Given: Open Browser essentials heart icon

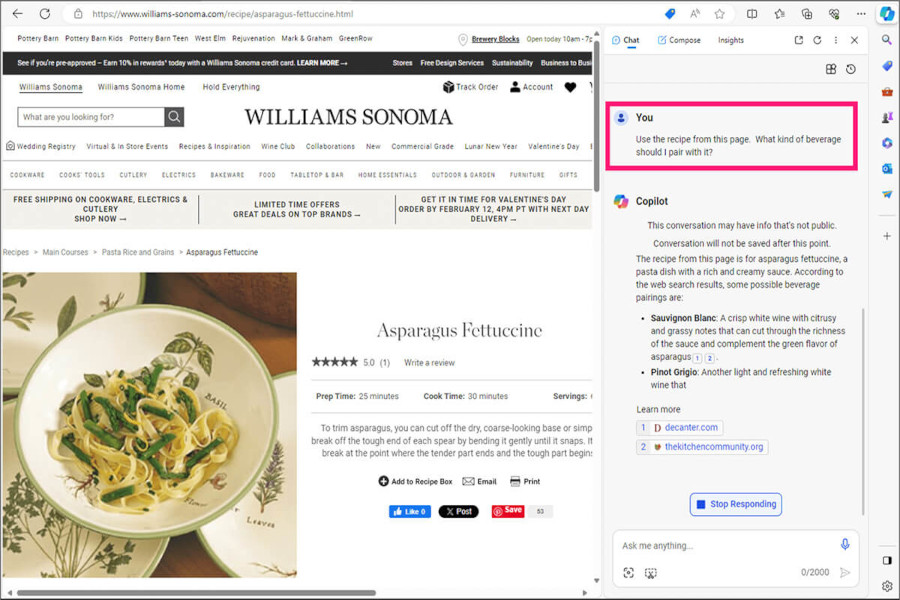Looking at the screenshot, I should pos(834,14).
